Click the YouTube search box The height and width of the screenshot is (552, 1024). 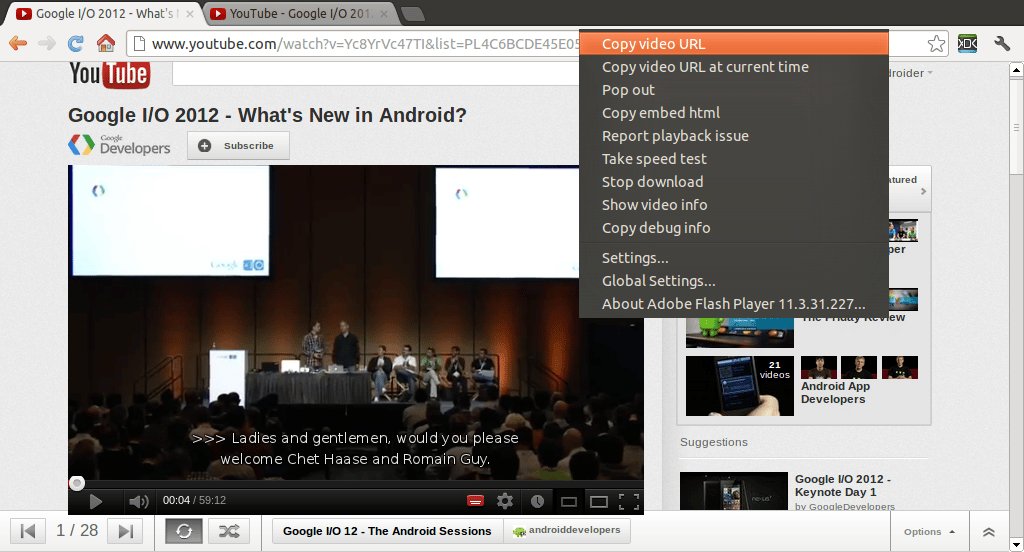click(x=376, y=74)
